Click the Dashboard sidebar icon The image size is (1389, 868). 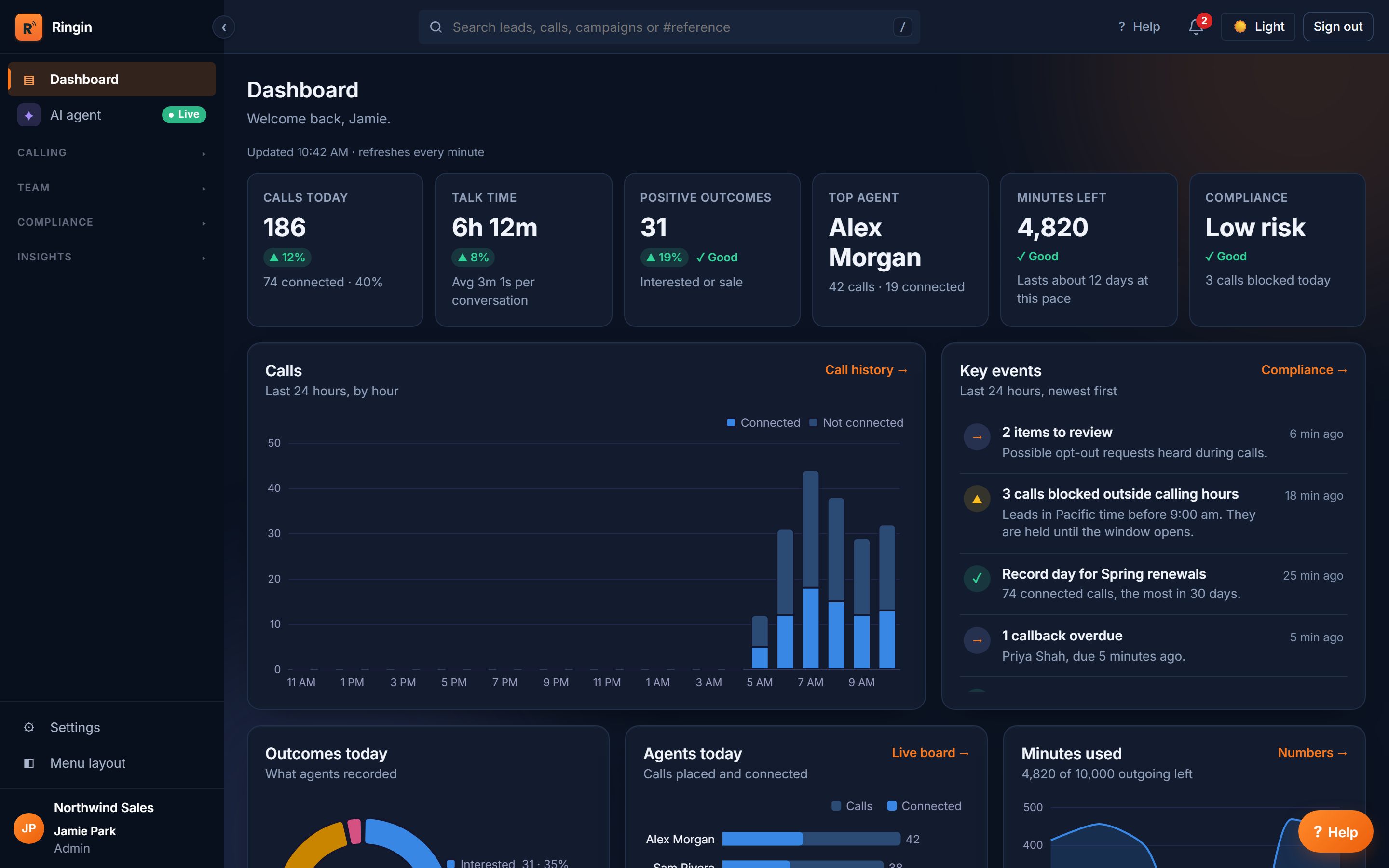click(29, 80)
